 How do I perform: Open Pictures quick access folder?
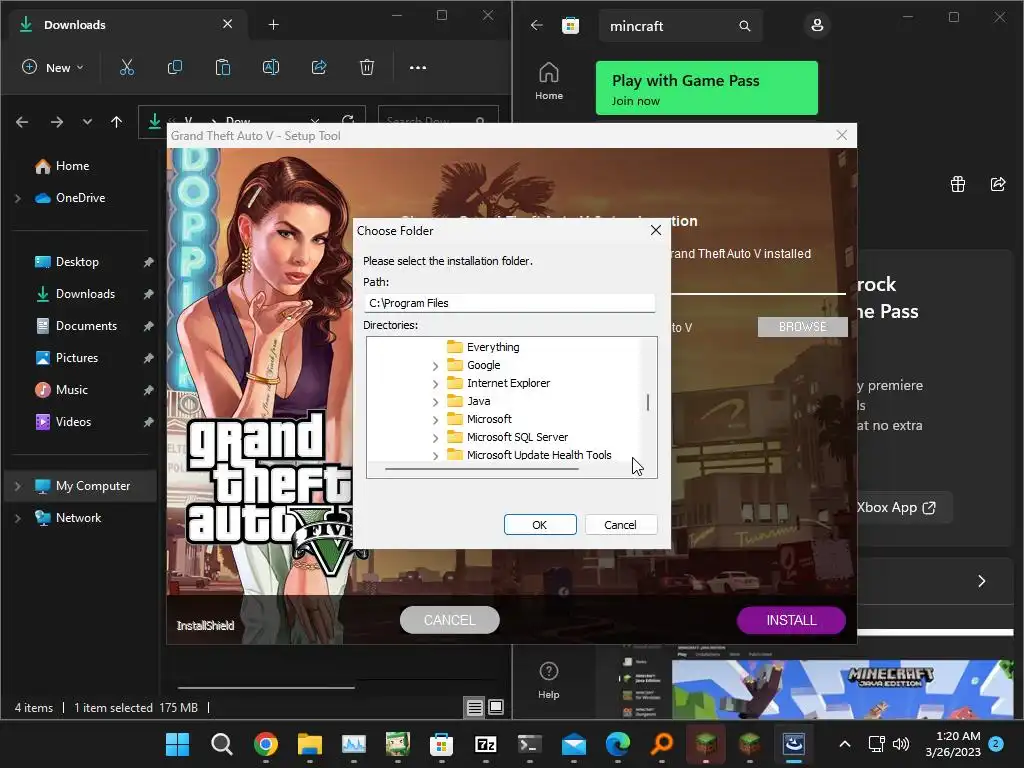click(x=76, y=358)
